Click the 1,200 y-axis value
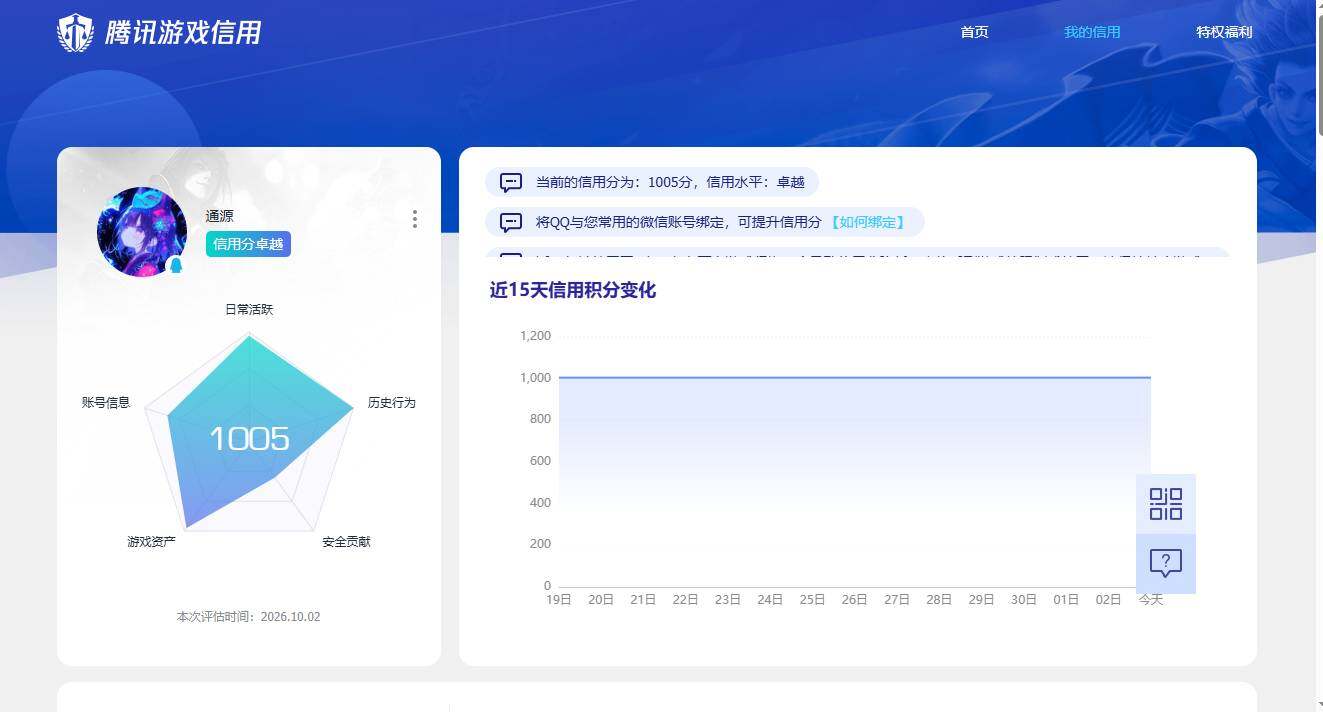The height and width of the screenshot is (712, 1323). pyautogui.click(x=536, y=336)
